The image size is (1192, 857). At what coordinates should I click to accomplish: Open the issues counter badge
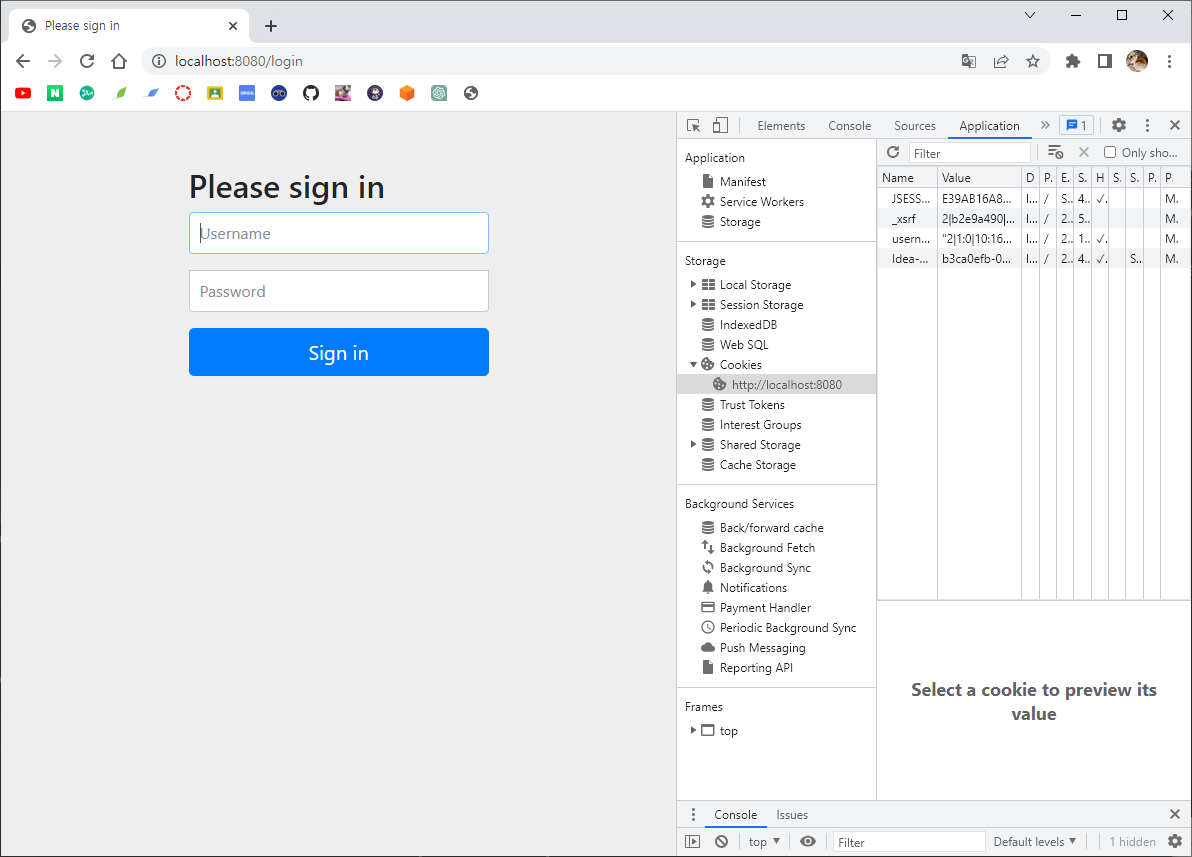pos(1076,125)
